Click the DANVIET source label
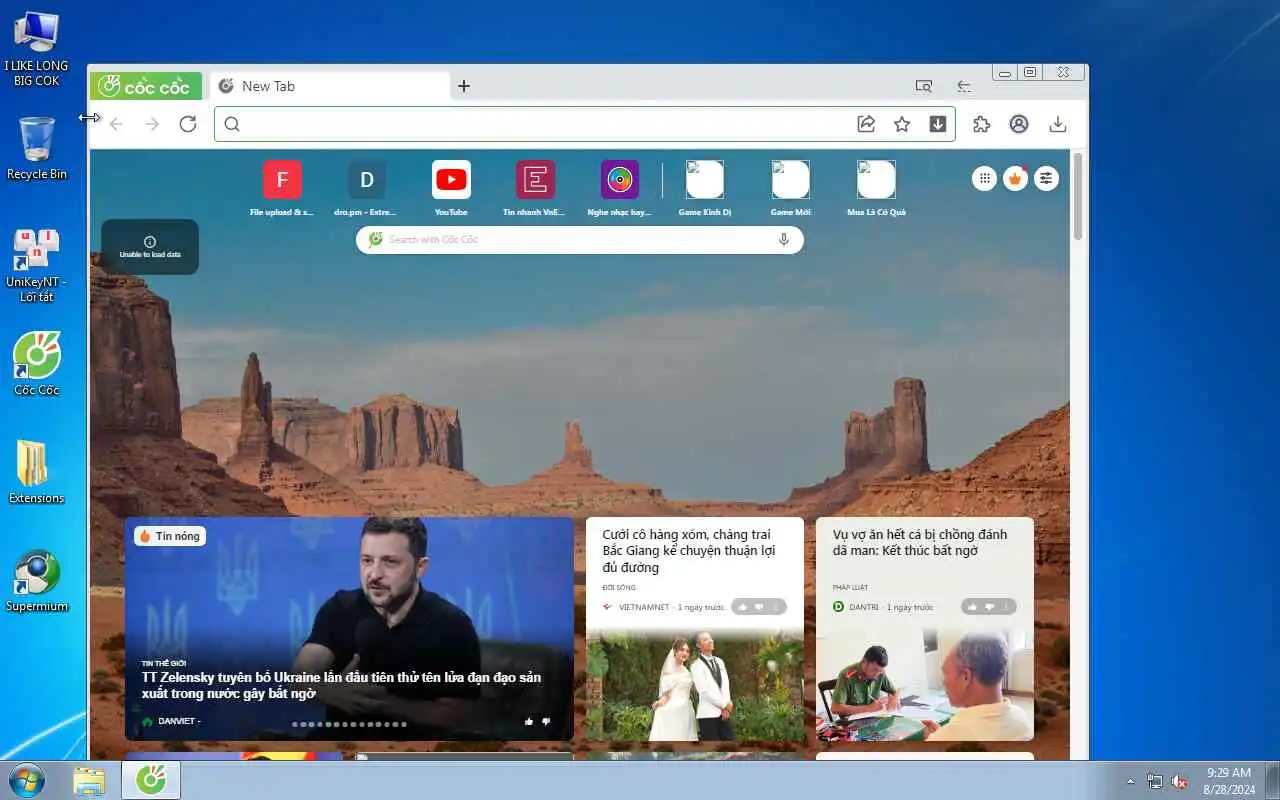1280x800 pixels. pos(178,721)
